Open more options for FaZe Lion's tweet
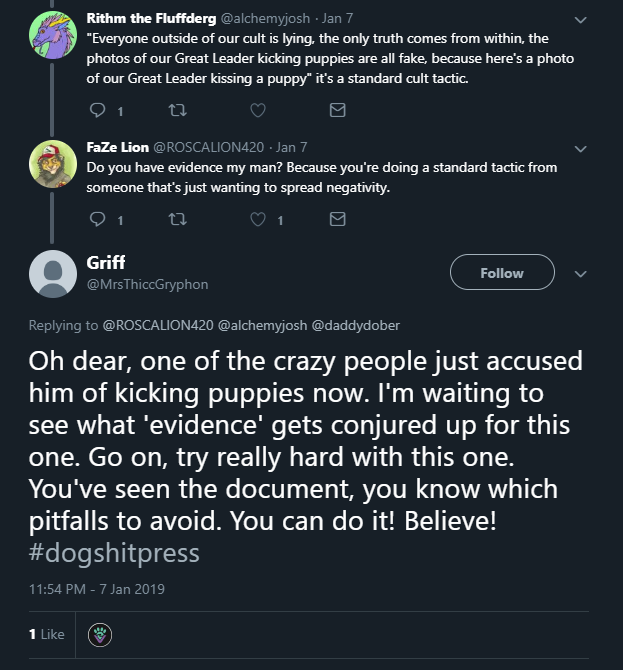The width and height of the screenshot is (623, 670). [x=580, y=149]
